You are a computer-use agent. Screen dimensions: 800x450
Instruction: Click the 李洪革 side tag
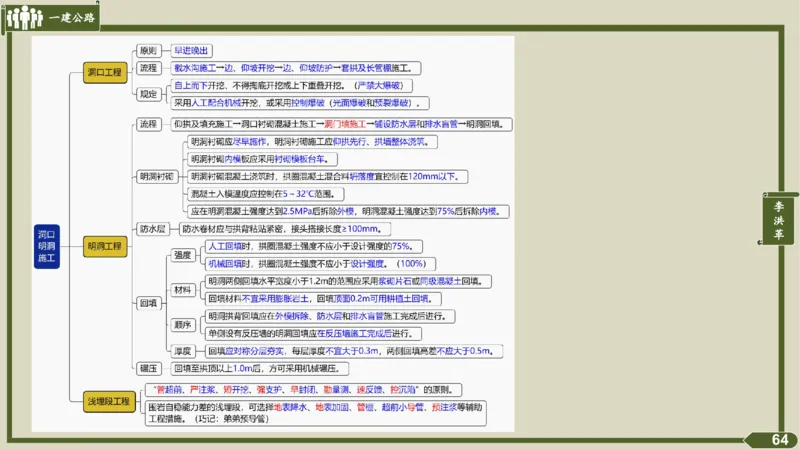tap(779, 220)
